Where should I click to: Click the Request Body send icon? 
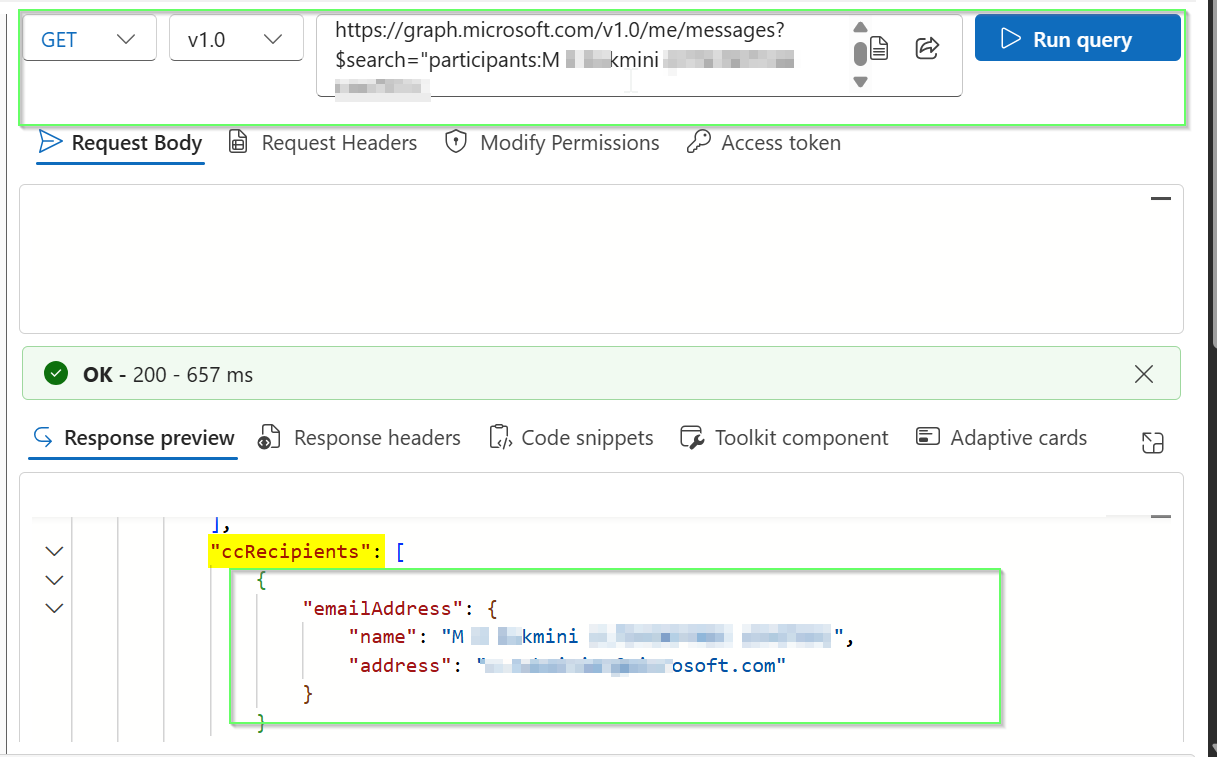(50, 142)
